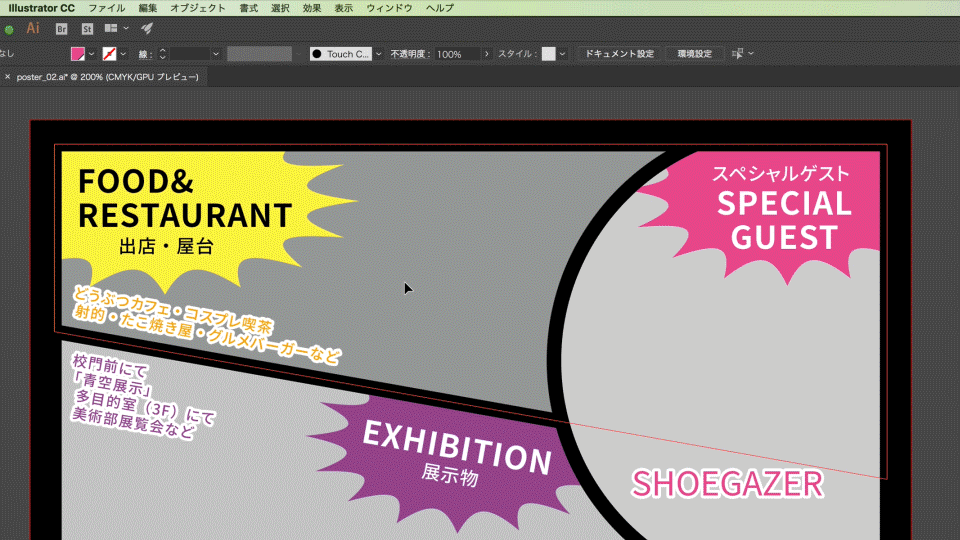Click the stroke weight input field

(x=190, y=54)
